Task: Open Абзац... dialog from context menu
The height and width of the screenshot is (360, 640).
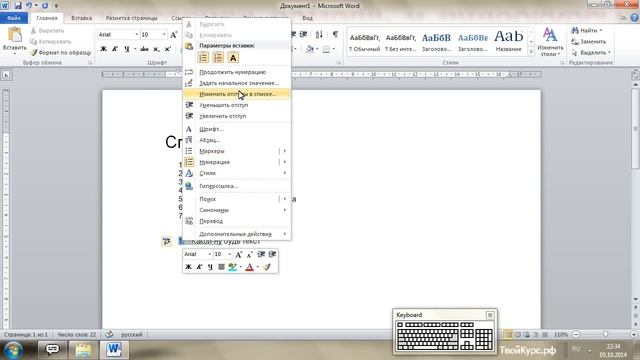Action: point(237,140)
